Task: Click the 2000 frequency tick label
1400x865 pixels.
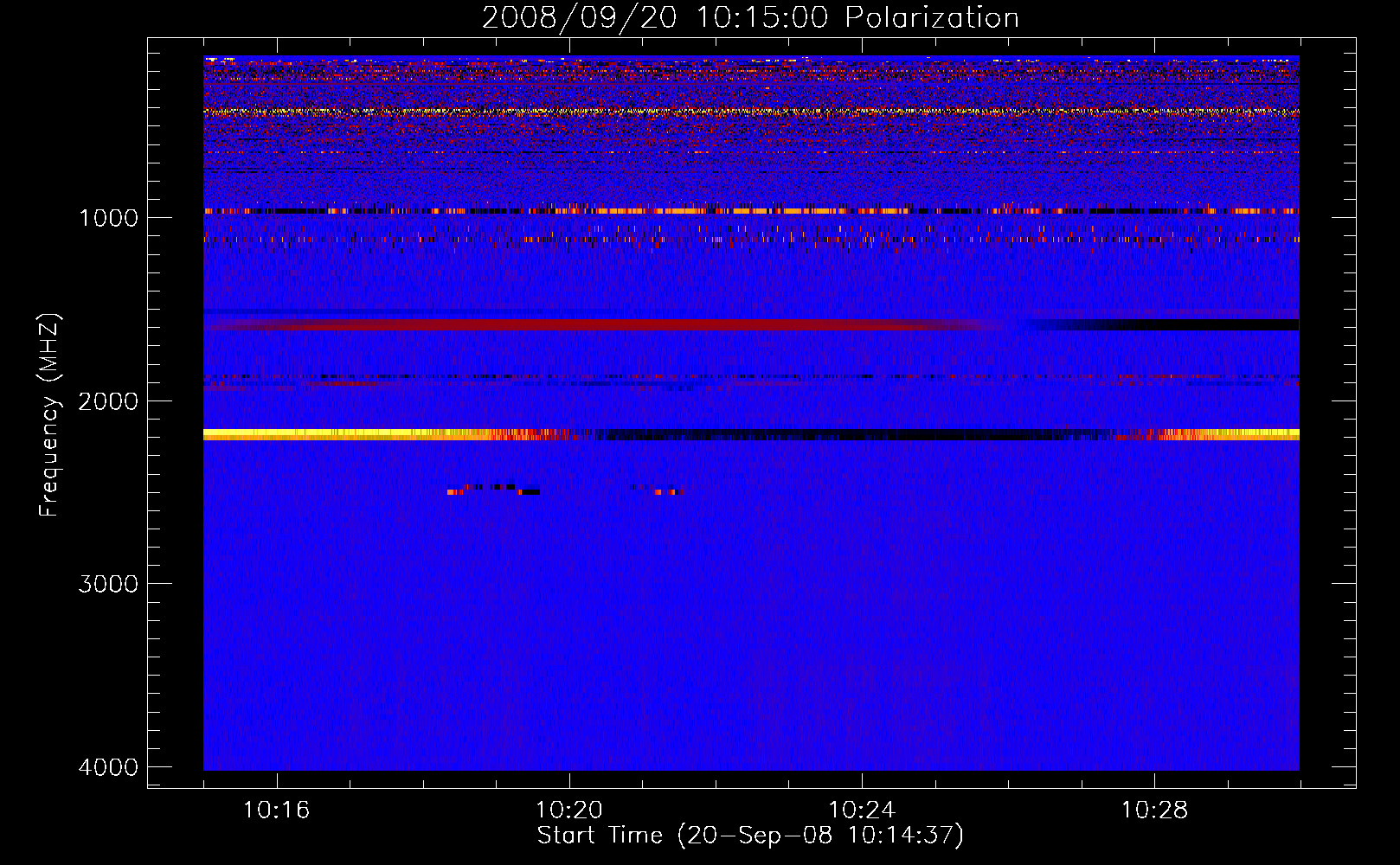Action: pyautogui.click(x=108, y=400)
